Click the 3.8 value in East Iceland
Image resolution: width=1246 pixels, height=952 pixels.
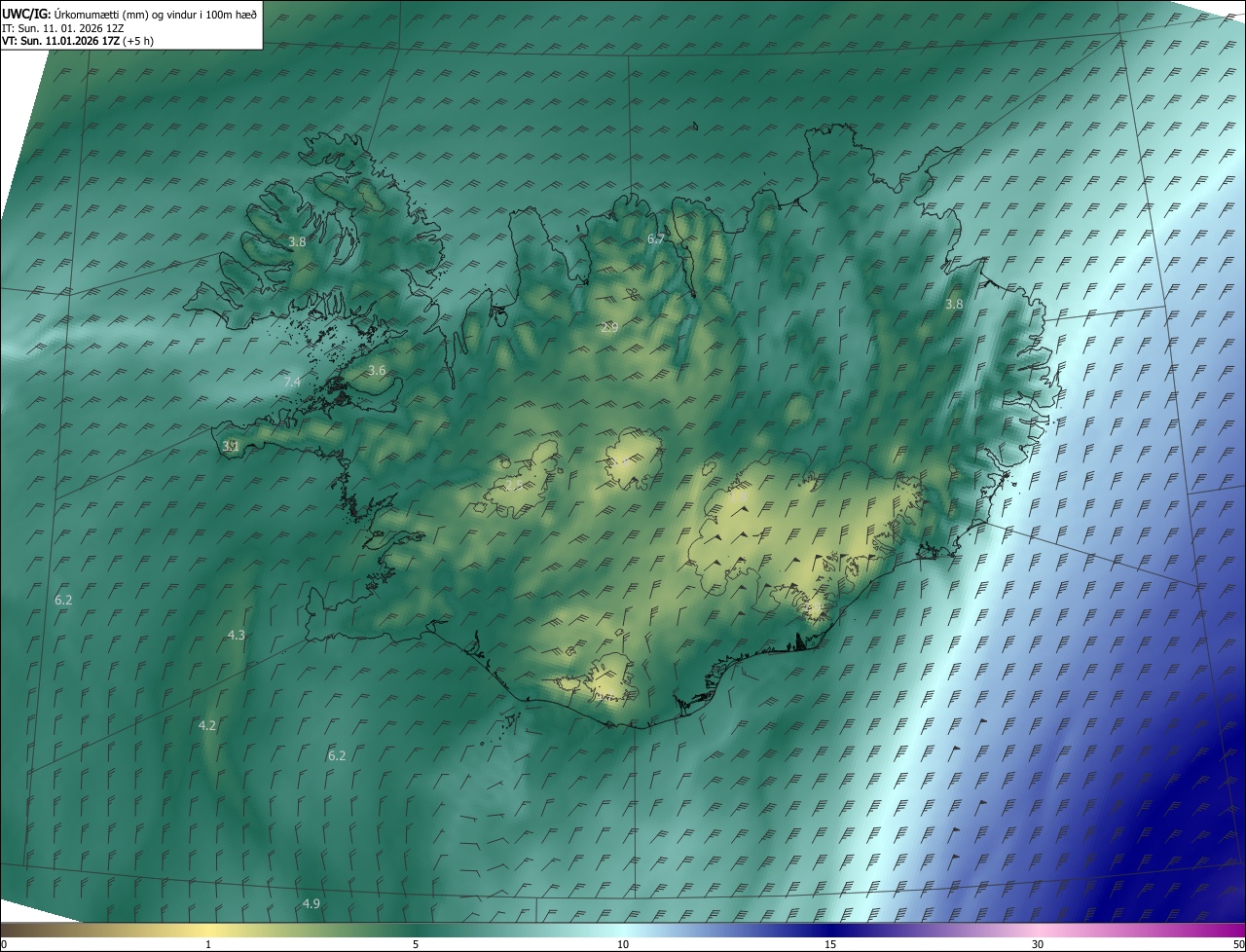(x=954, y=305)
